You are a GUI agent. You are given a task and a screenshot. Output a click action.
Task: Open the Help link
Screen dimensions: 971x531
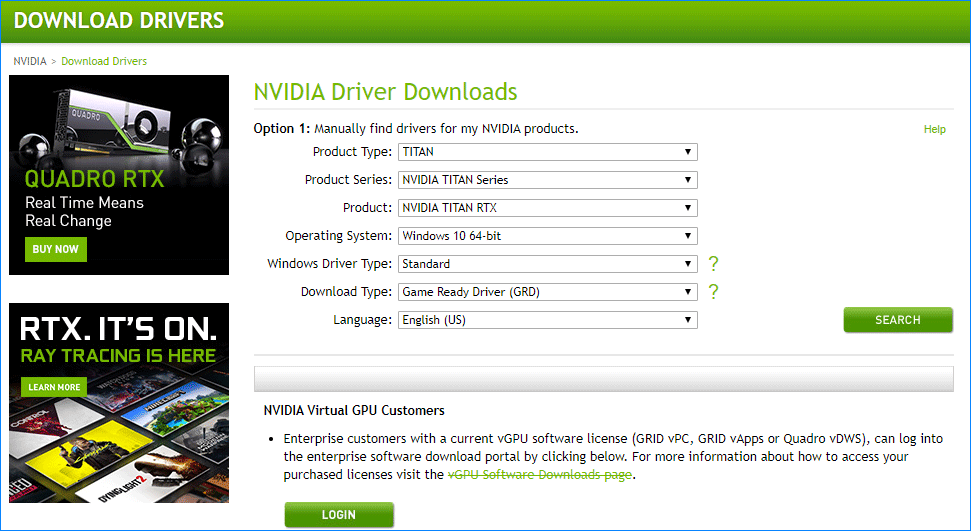[934, 129]
